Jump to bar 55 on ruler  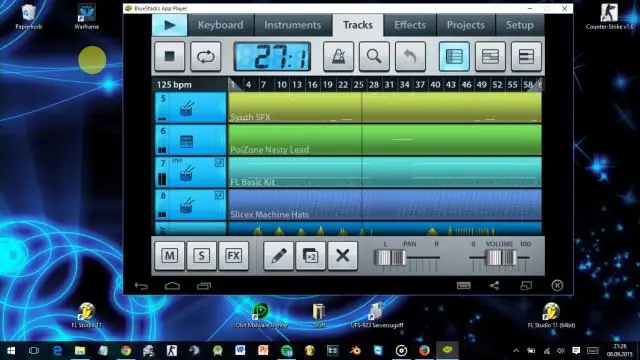pos(512,85)
